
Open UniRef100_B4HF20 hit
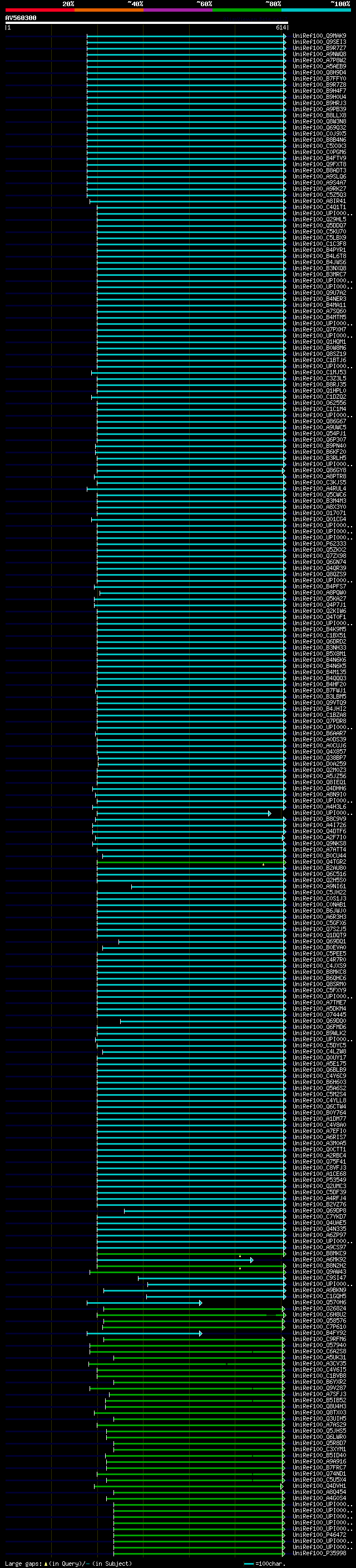pyautogui.click(x=319, y=684)
